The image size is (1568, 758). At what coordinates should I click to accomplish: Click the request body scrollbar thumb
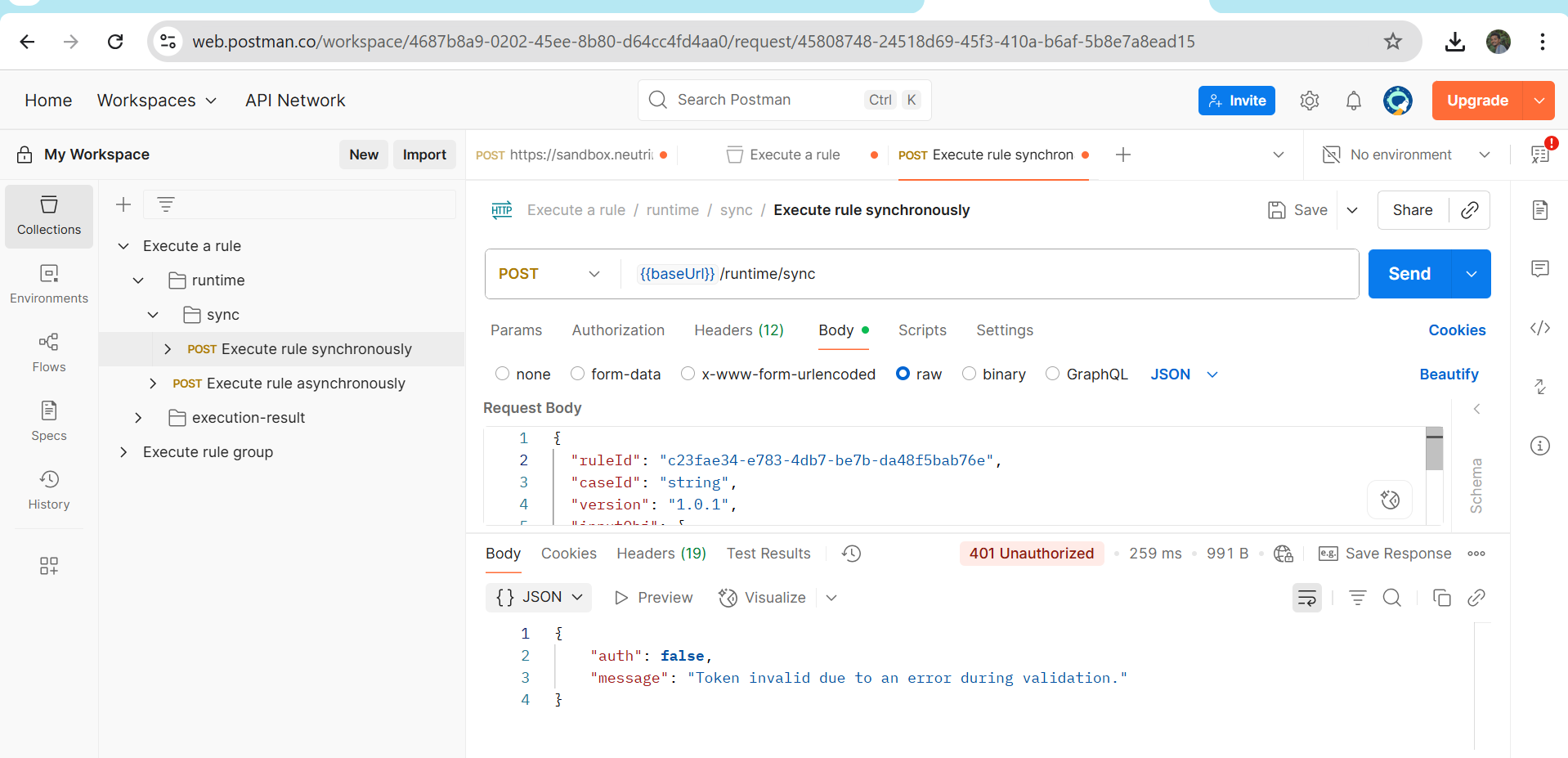coord(1434,449)
